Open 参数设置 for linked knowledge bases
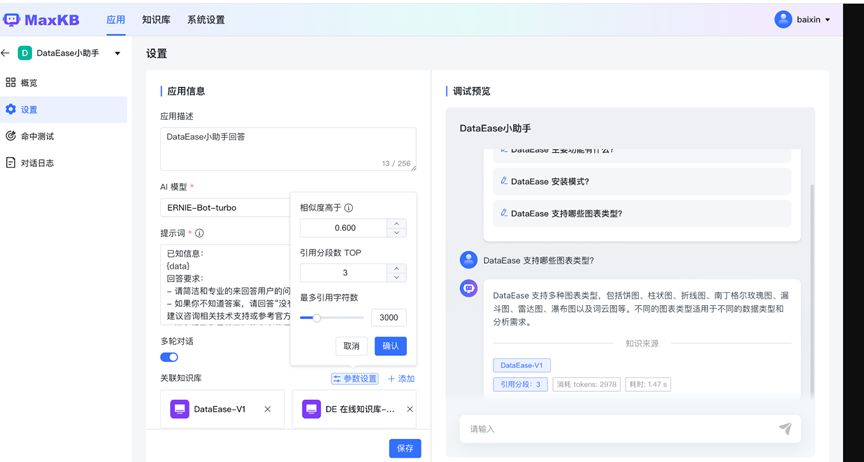The image size is (864, 462). pos(355,379)
